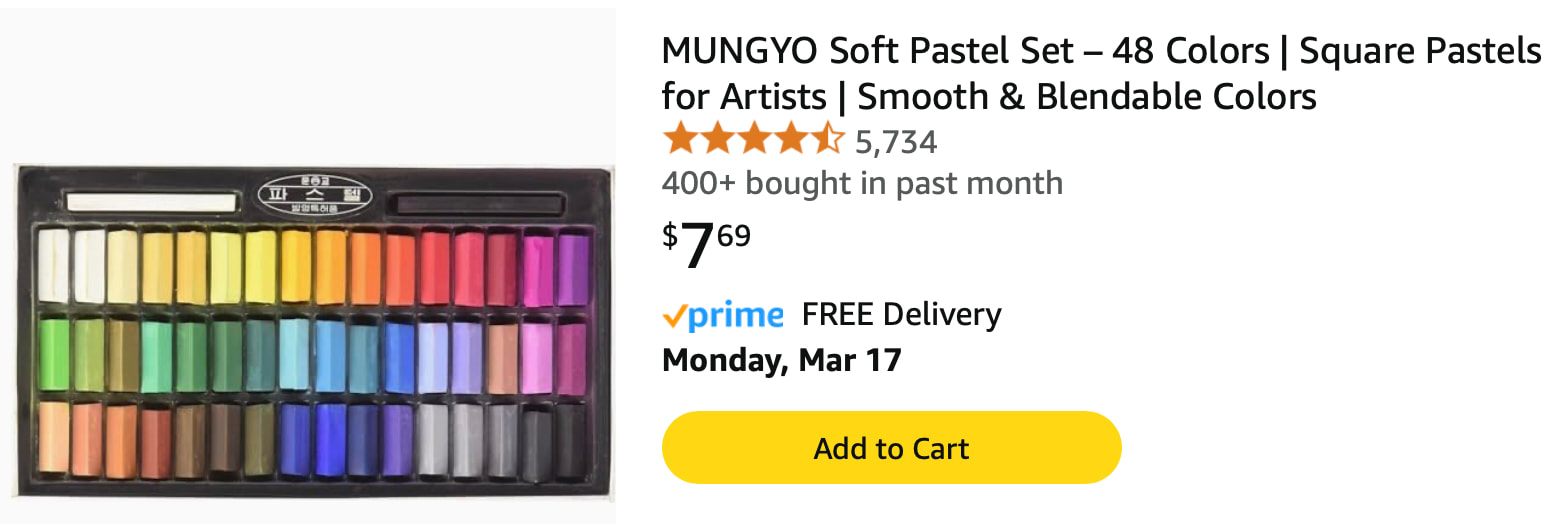The image size is (1564, 524).
Task: Open the MUNGYO Soft Pastel Set title
Action: [1101, 74]
